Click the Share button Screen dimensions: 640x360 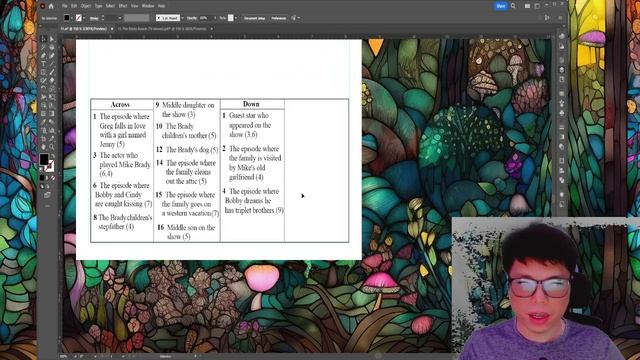(x=501, y=6)
